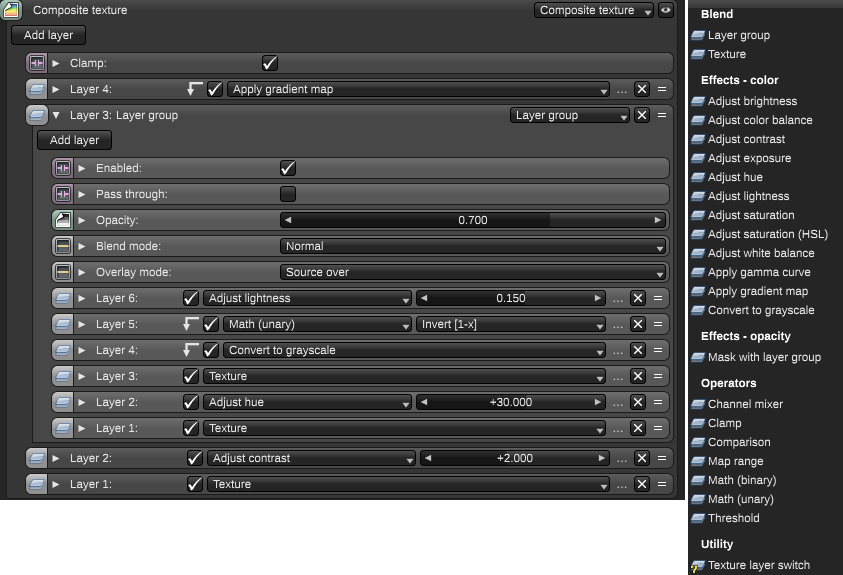Click the layer icon next to Threshold
The image size is (843, 575).
pos(698,518)
